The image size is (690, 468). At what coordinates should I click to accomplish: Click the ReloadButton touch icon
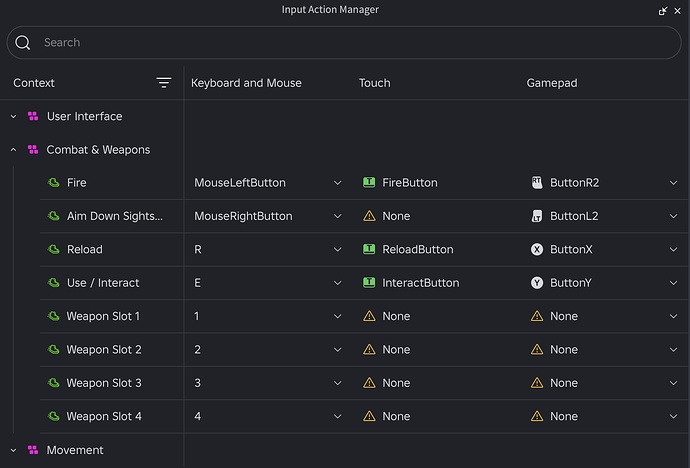[x=369, y=249]
